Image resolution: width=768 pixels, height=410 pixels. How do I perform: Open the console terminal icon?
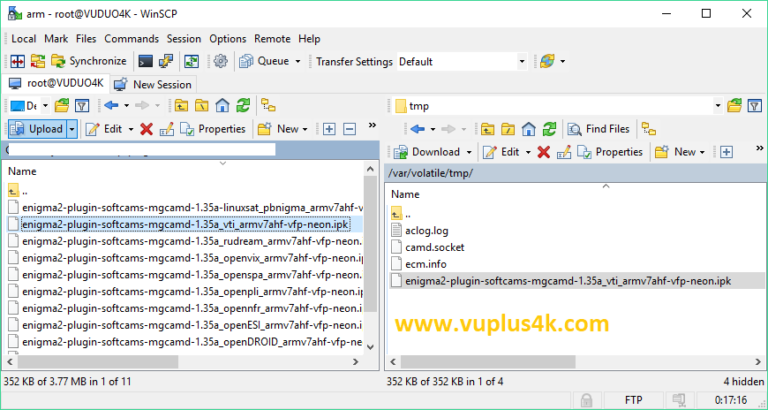145,61
